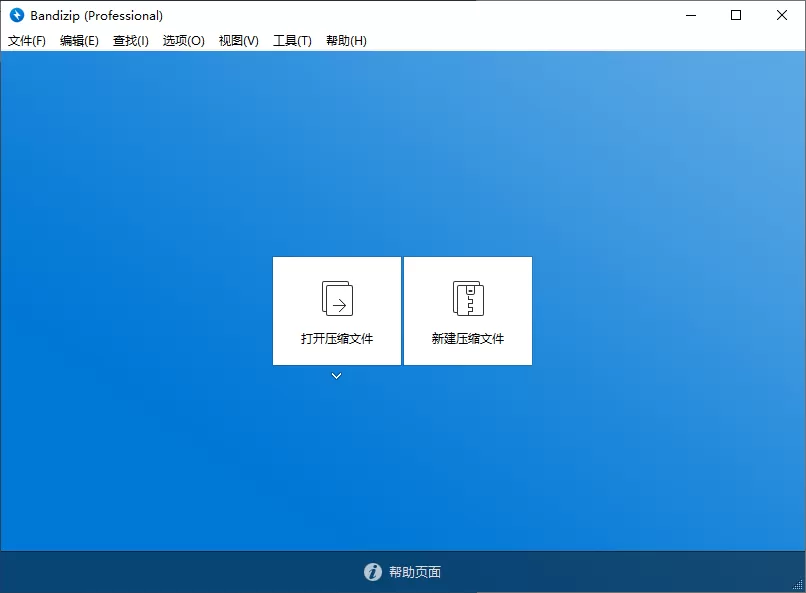The width and height of the screenshot is (806, 593).
Task: Click the window minimize button
Action: (690, 16)
